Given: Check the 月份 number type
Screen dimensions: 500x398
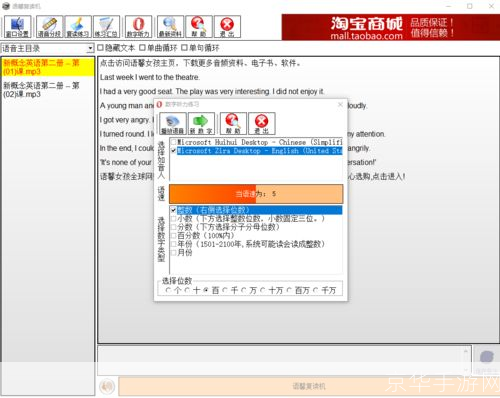Looking at the screenshot, I should (x=173, y=253).
